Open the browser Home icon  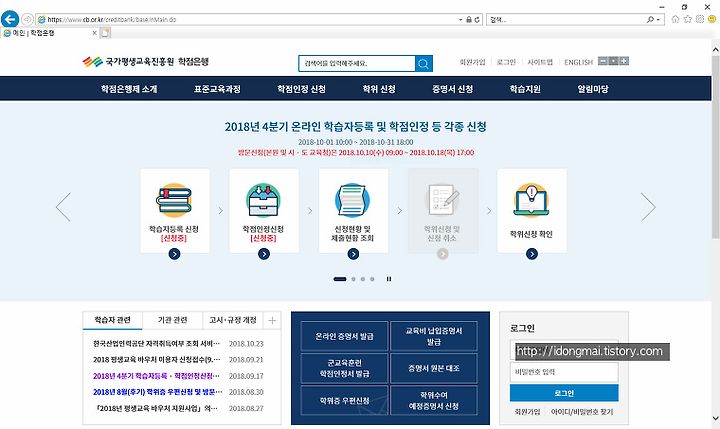675,19
